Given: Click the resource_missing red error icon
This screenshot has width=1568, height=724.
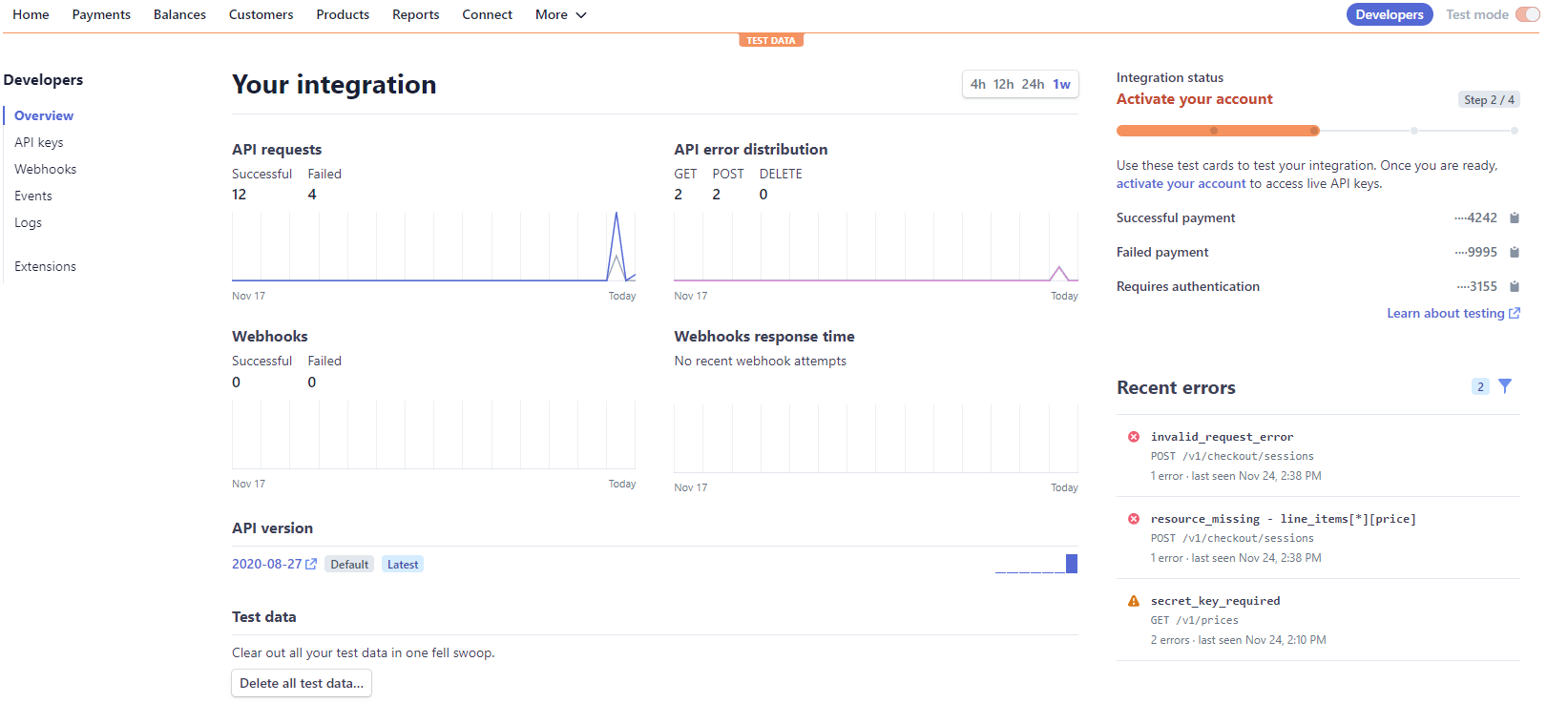Looking at the screenshot, I should tap(1134, 519).
